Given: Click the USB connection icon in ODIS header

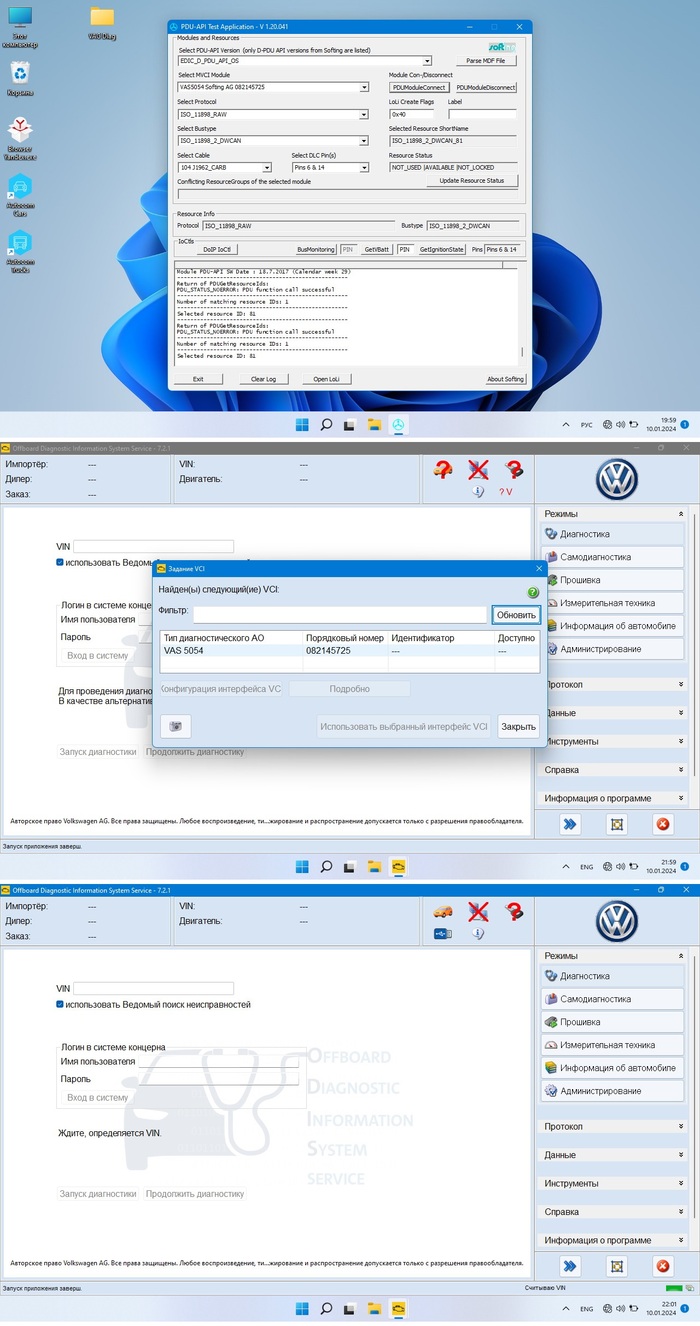Looking at the screenshot, I should [444, 933].
